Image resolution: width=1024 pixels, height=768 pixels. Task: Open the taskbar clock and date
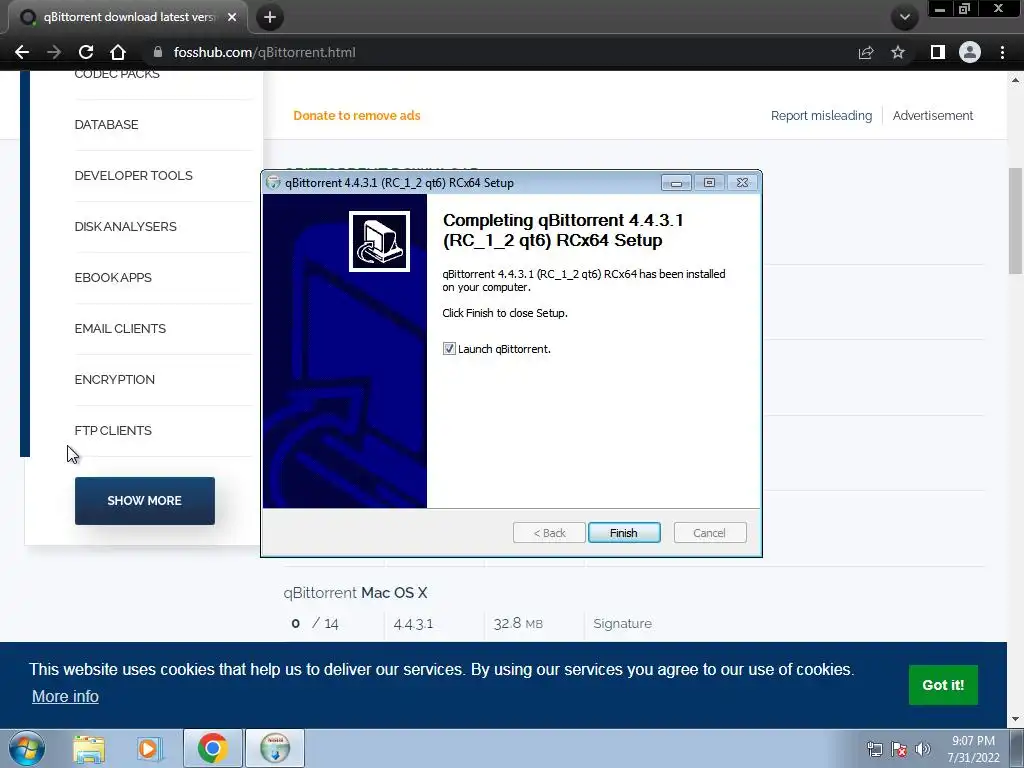pyautogui.click(x=973, y=749)
